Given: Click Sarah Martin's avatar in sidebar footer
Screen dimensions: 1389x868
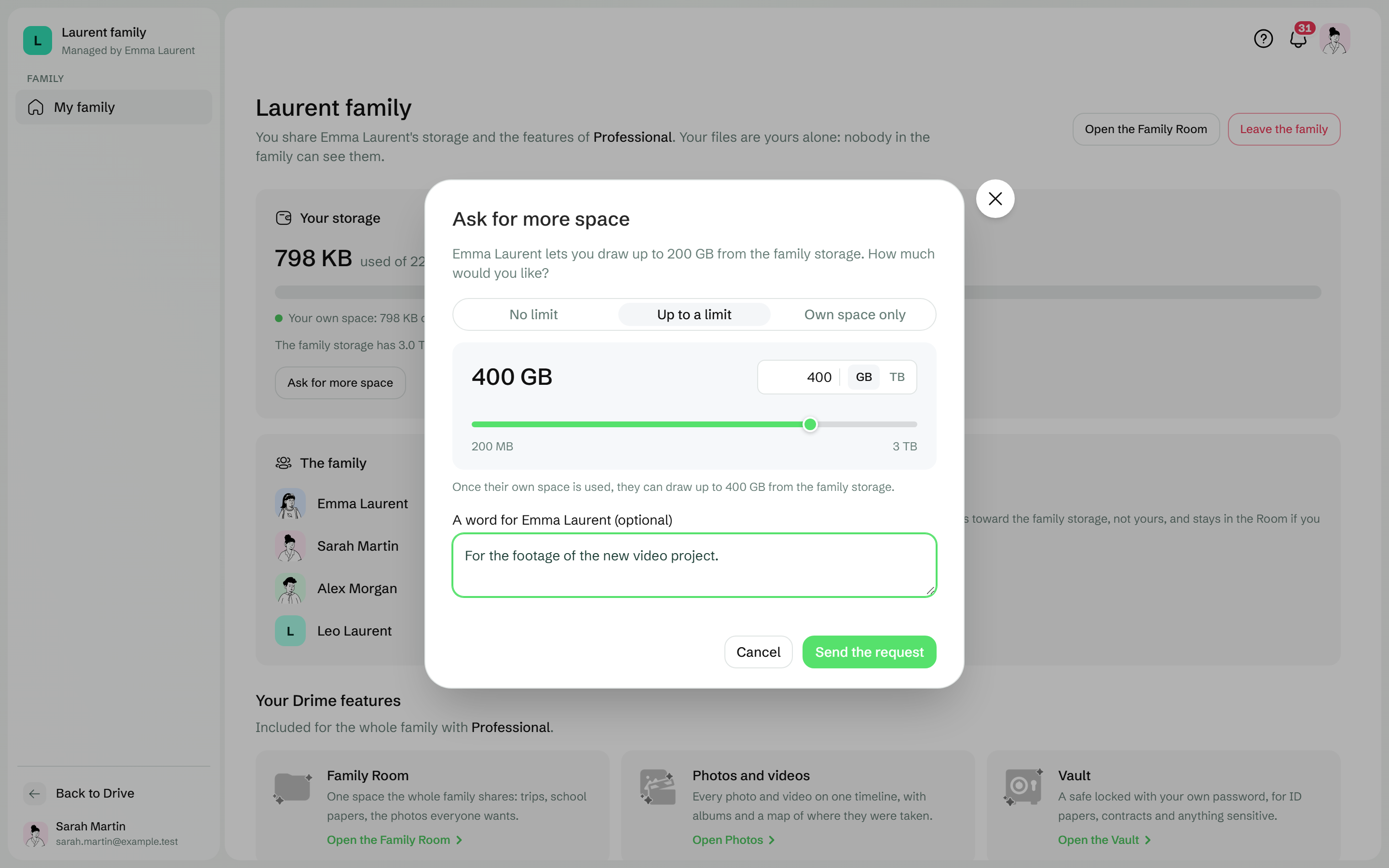Looking at the screenshot, I should (35, 834).
